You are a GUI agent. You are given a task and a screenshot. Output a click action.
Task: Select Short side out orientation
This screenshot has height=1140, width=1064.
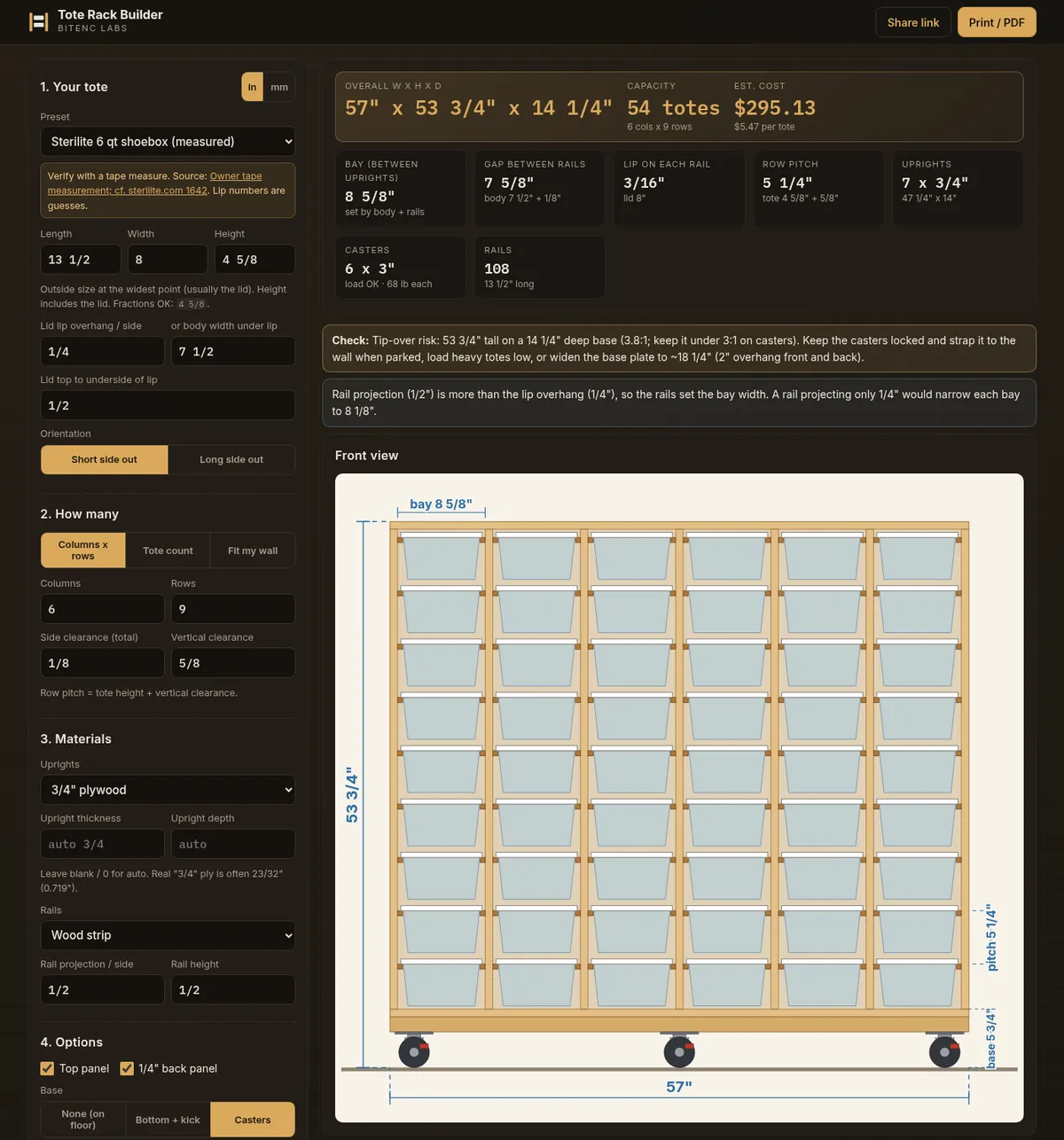pos(105,460)
